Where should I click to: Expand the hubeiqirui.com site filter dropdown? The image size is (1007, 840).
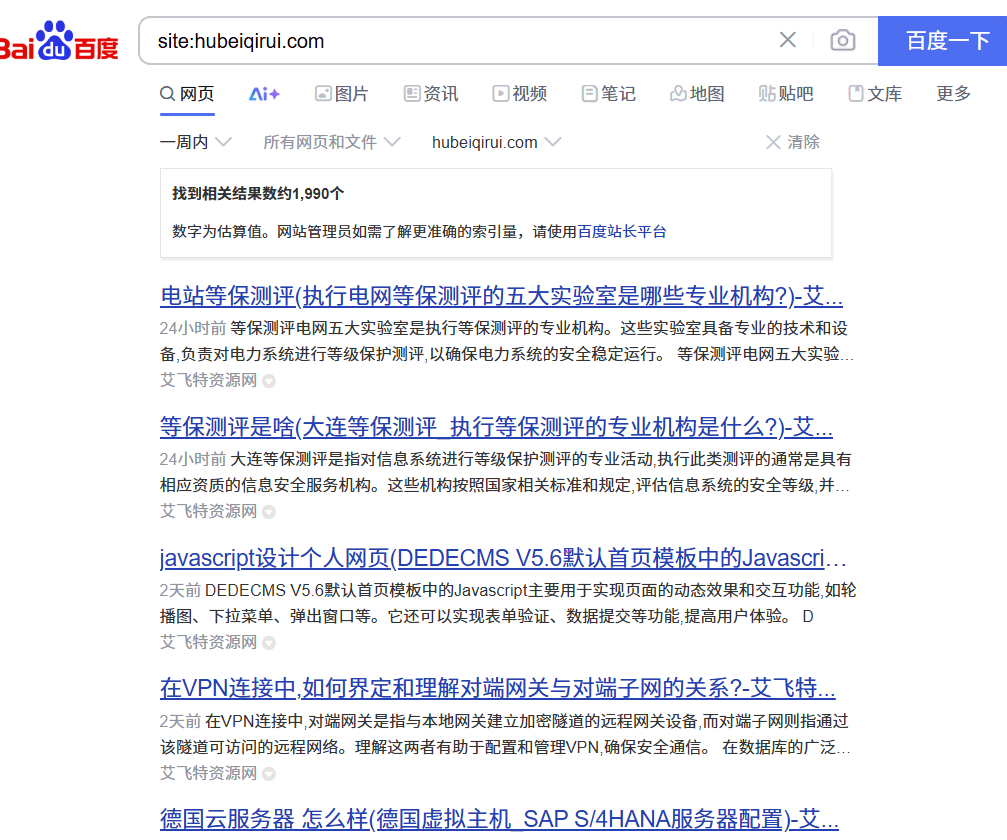[496, 142]
